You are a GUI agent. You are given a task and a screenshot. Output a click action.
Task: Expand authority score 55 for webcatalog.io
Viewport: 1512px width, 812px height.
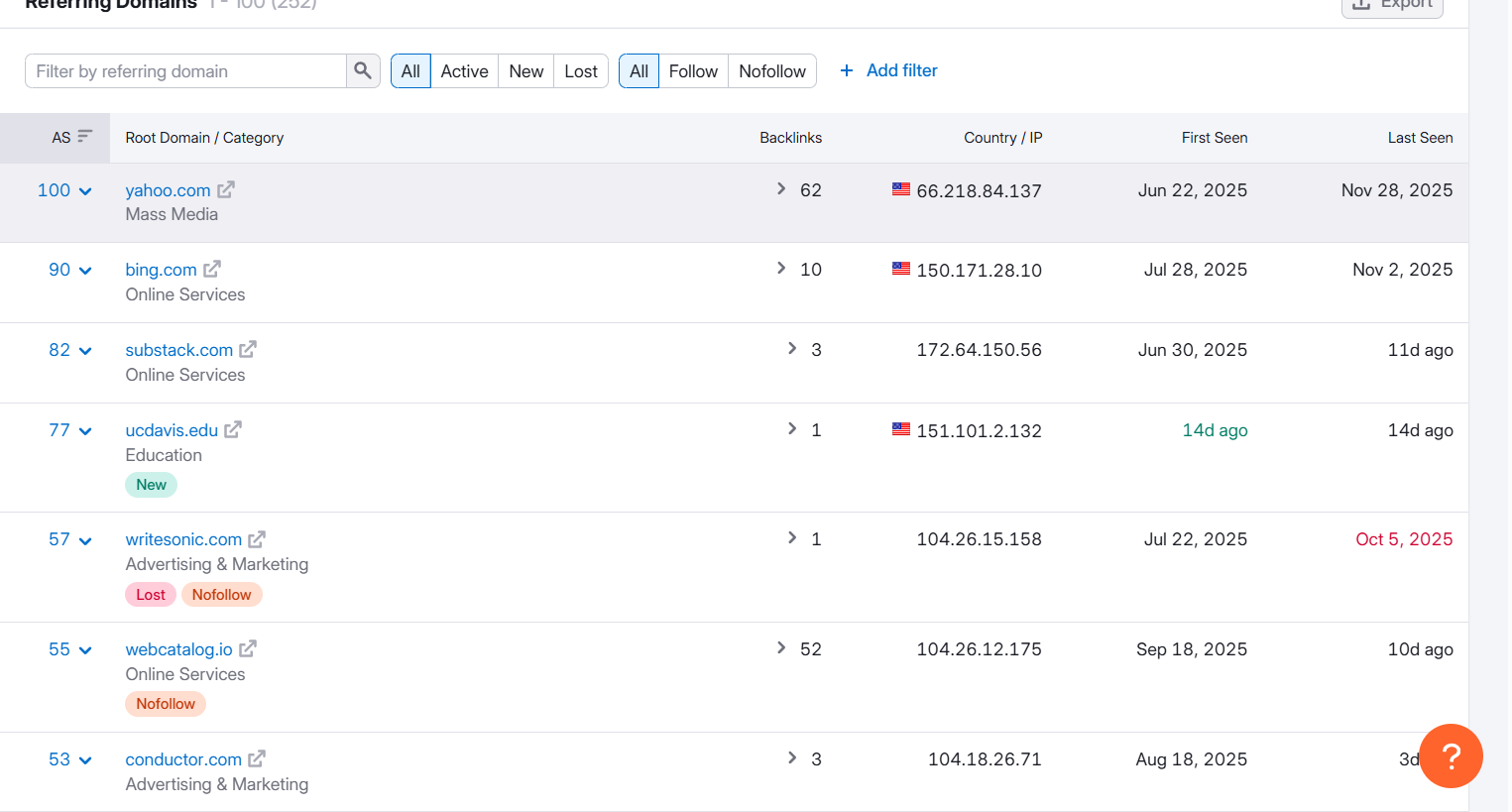tap(70, 649)
